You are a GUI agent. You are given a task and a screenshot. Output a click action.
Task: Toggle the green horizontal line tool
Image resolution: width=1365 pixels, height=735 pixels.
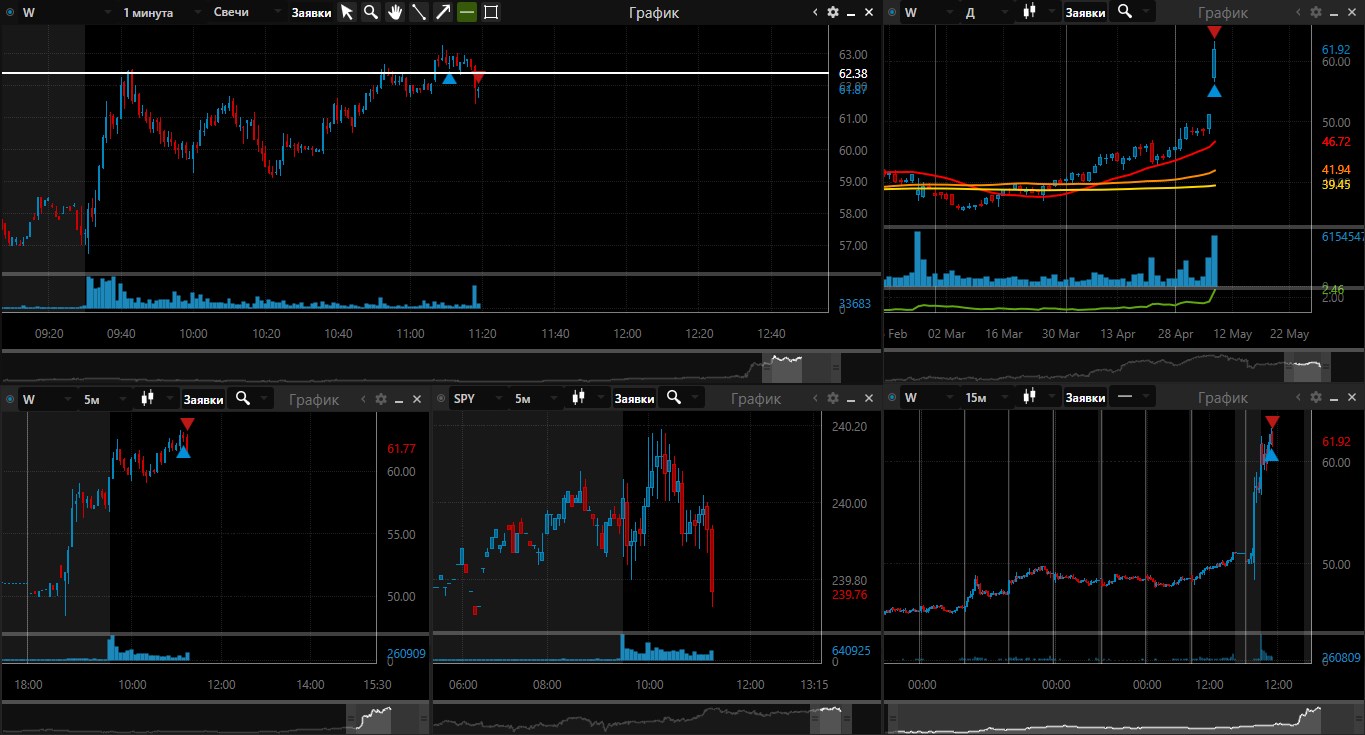[467, 12]
